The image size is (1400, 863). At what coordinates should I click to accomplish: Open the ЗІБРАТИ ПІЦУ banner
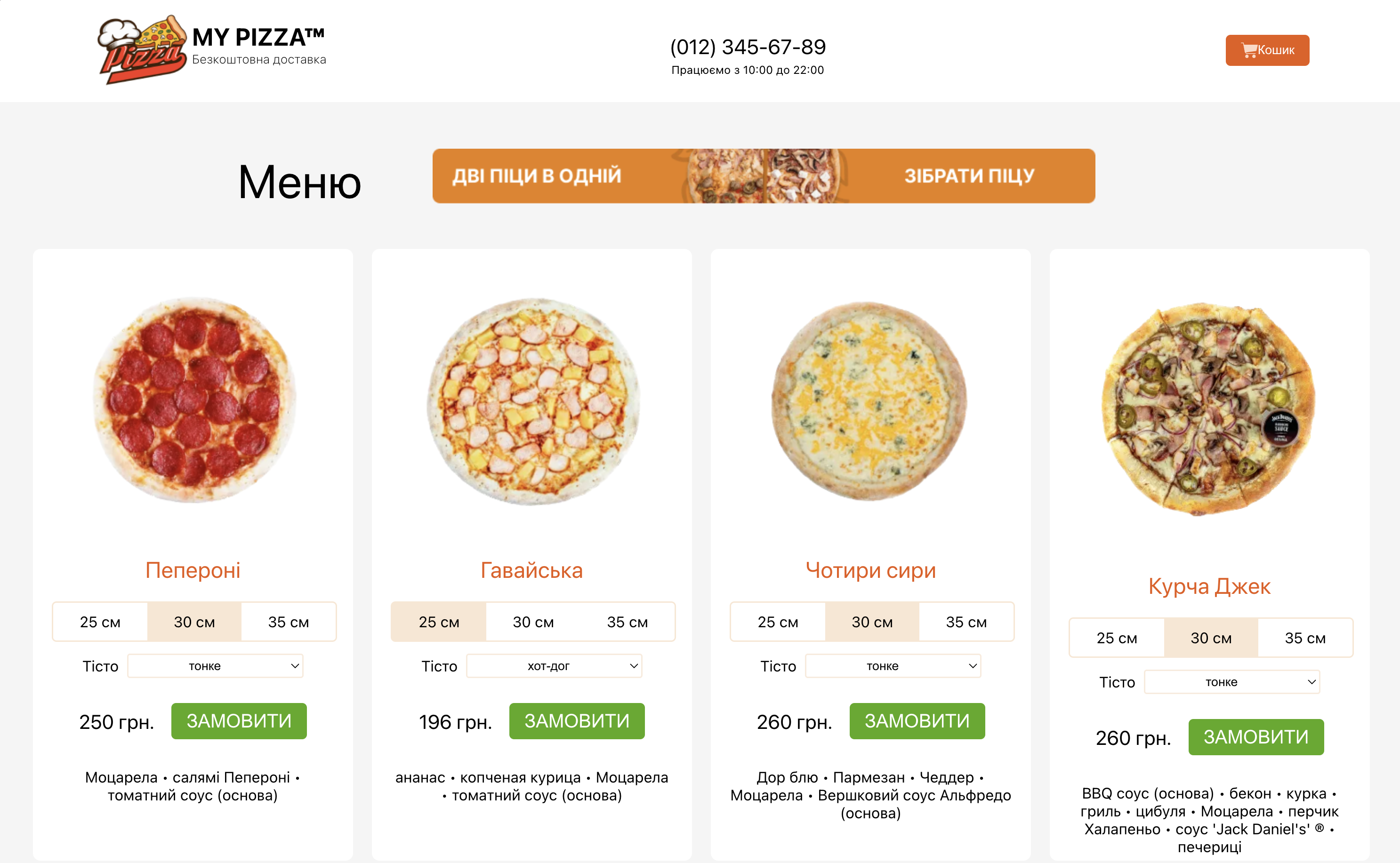(x=968, y=176)
